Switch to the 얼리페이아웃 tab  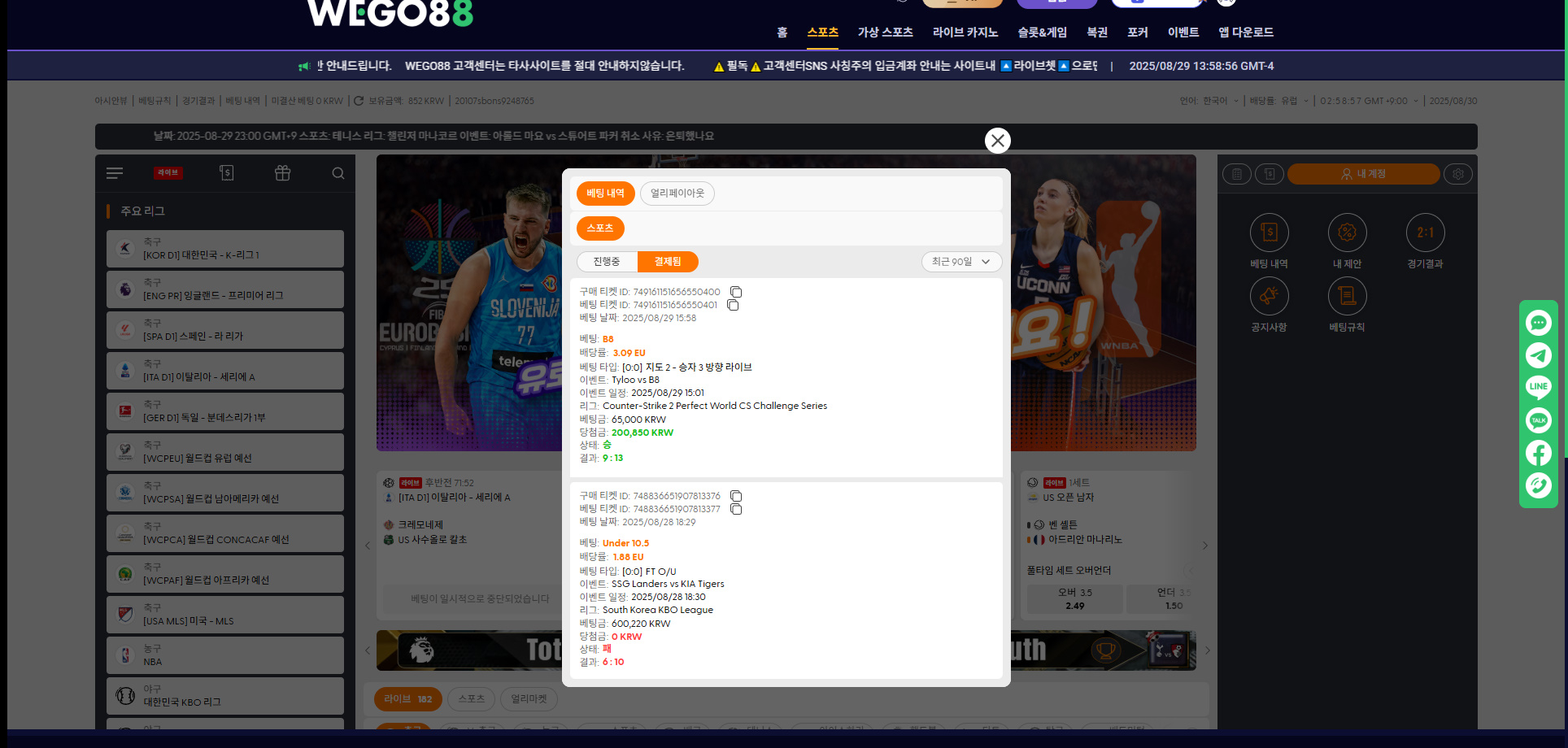(677, 194)
